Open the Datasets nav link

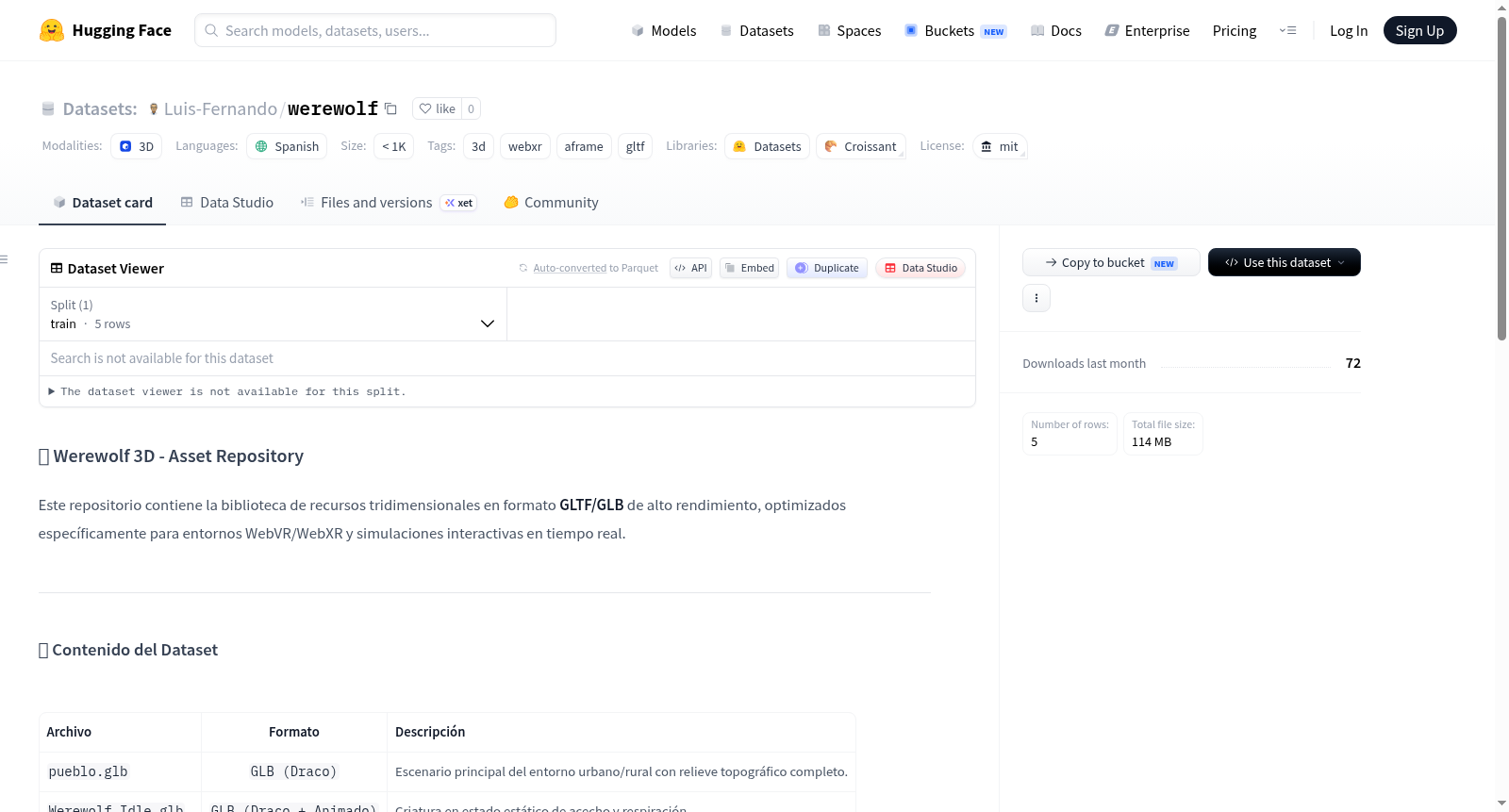coord(757,31)
